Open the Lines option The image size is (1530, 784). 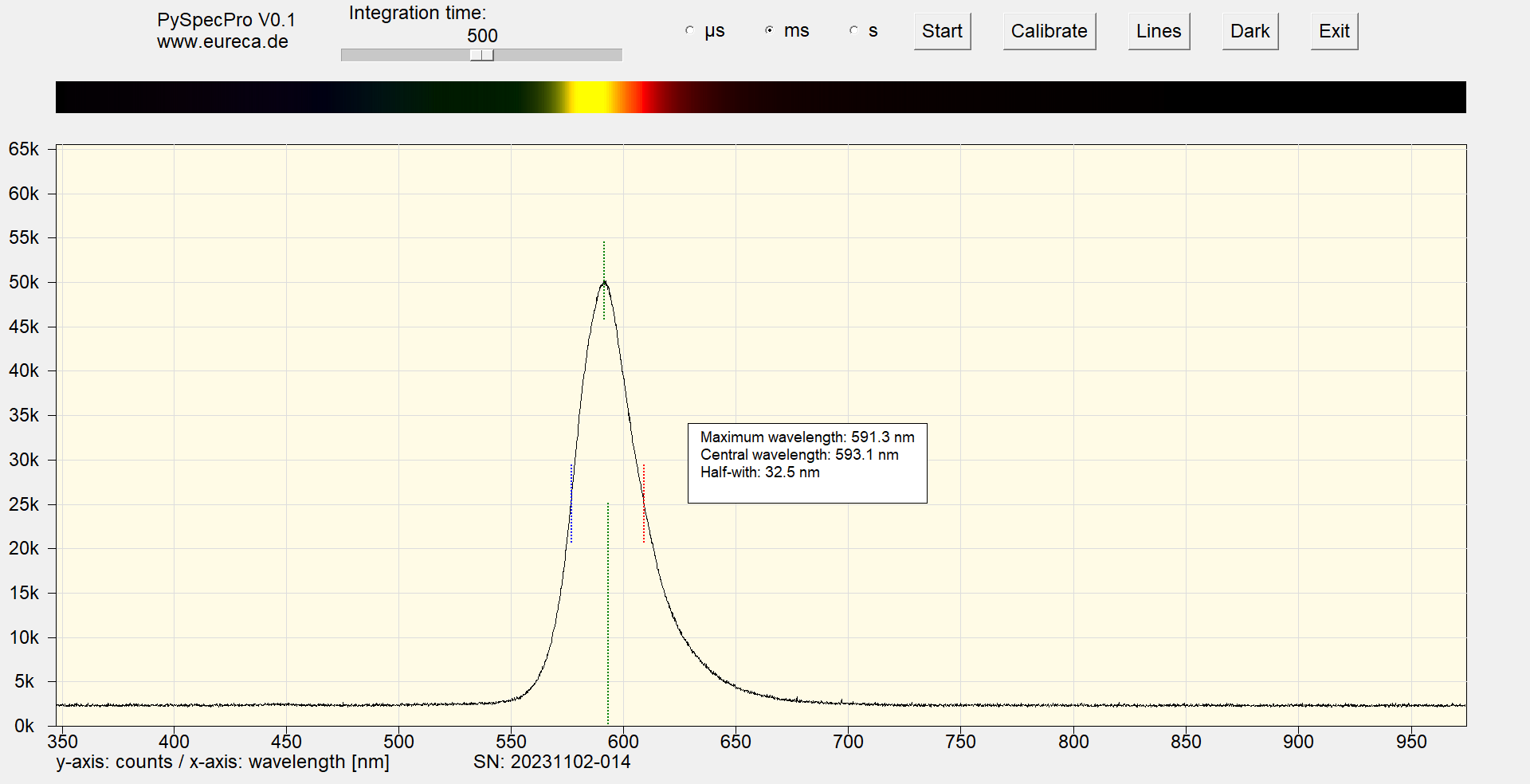(1159, 32)
